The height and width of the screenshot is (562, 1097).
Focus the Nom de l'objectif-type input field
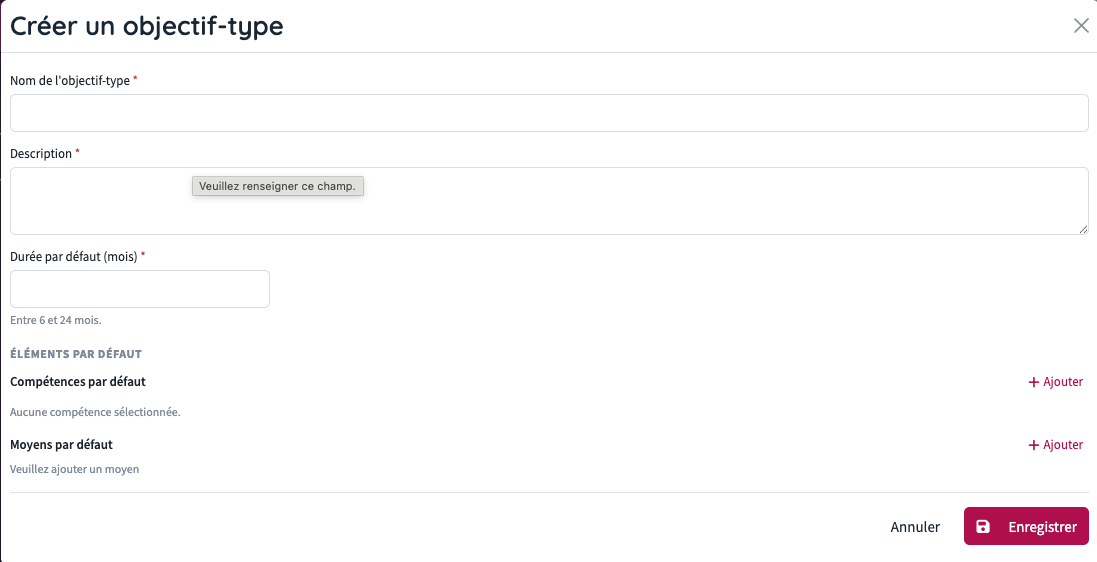click(549, 113)
